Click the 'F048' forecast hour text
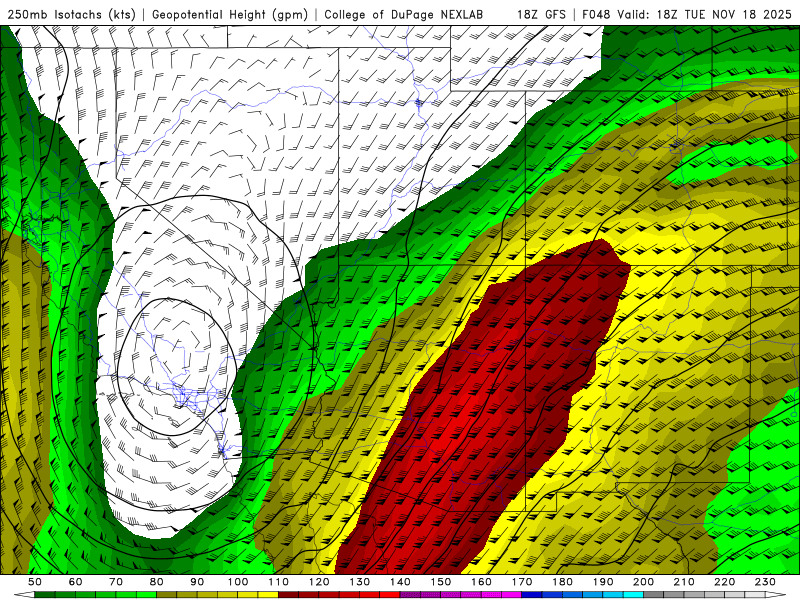 coord(596,15)
